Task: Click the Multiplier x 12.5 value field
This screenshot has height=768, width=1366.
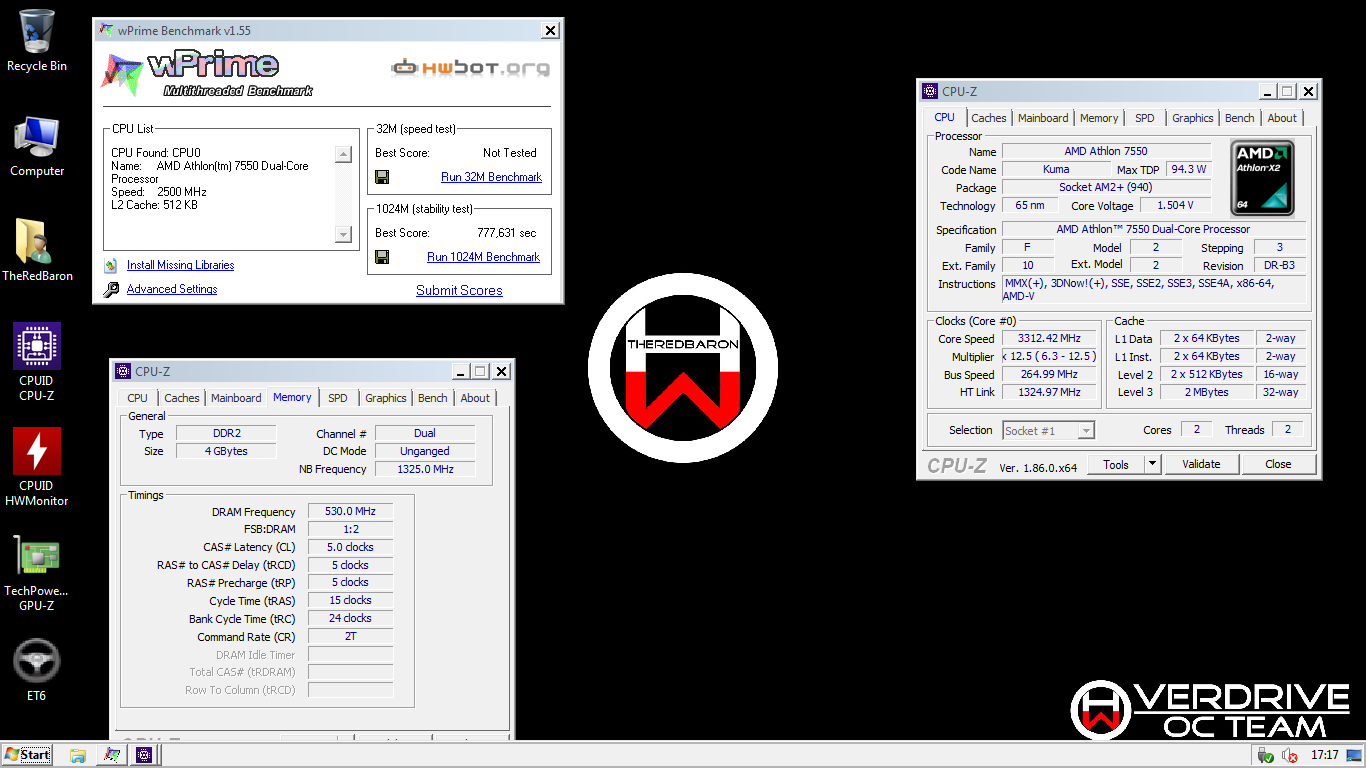Action: point(1049,356)
